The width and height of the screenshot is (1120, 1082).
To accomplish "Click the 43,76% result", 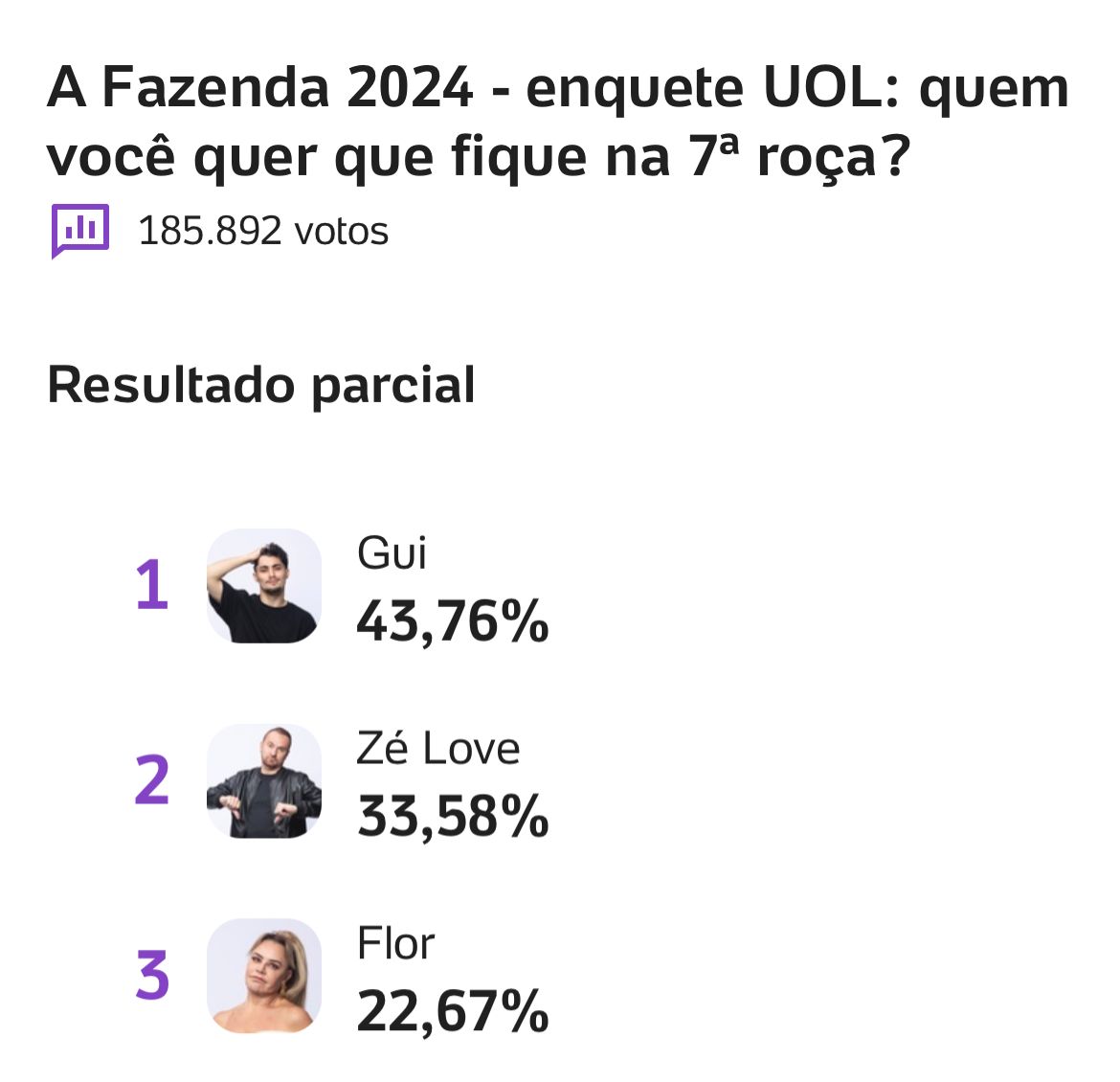I will (x=453, y=621).
